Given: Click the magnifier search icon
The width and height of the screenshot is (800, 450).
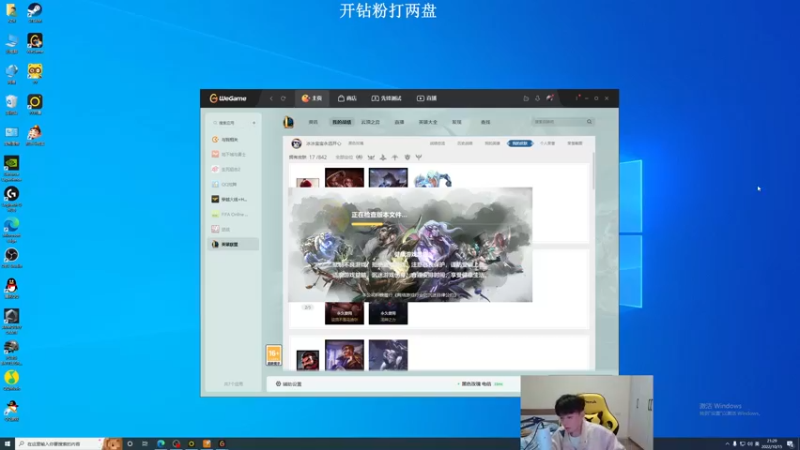Looking at the screenshot, I should click(x=589, y=122).
